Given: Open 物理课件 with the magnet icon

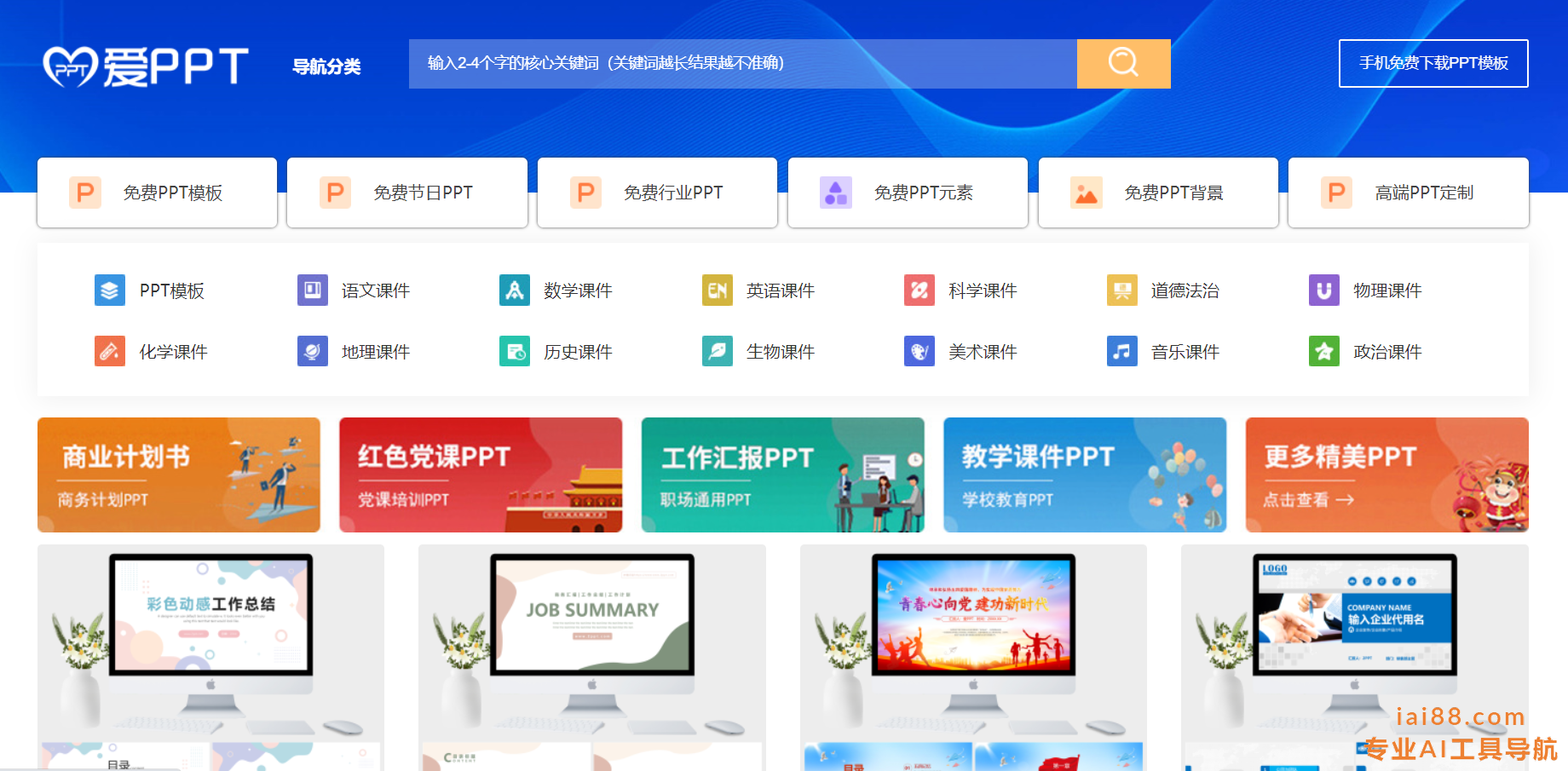Looking at the screenshot, I should coord(1323,290).
